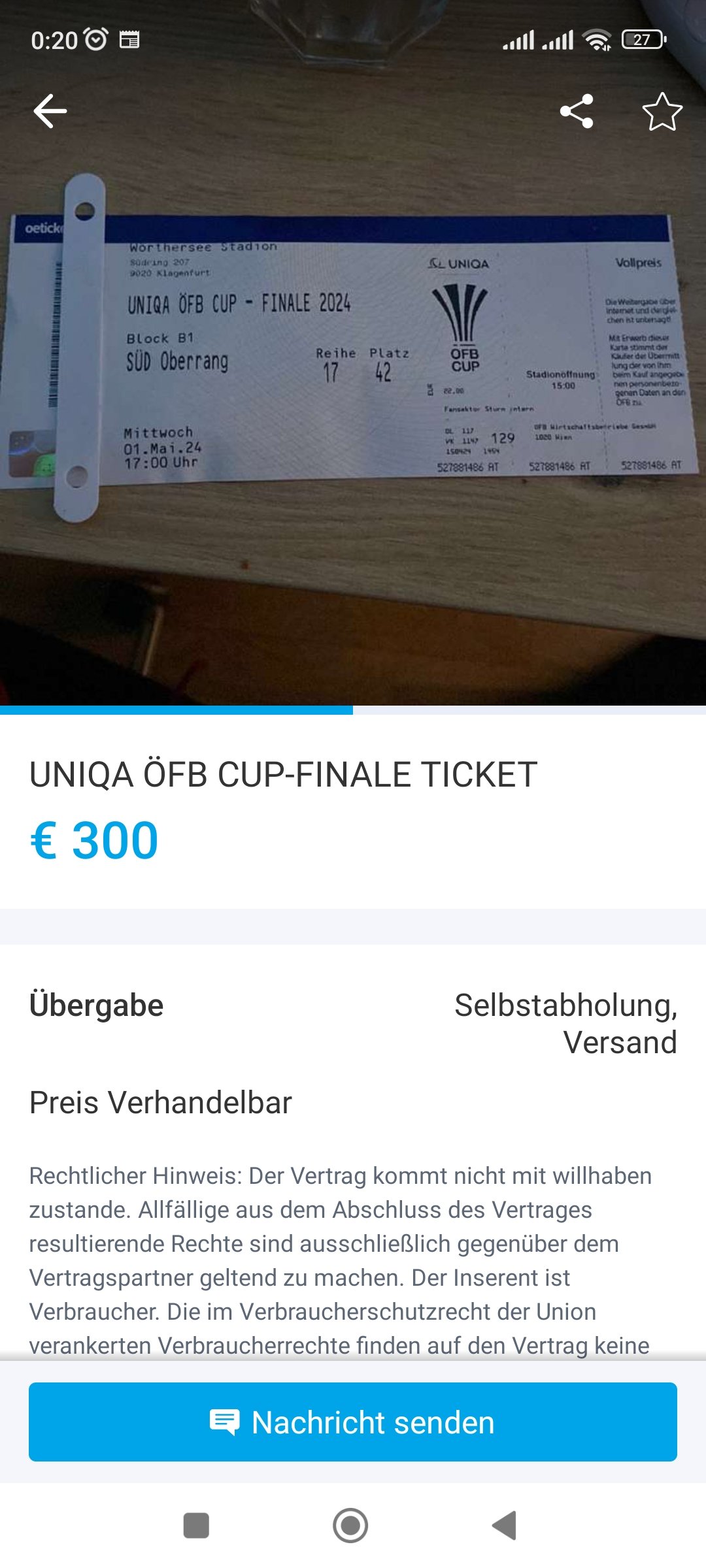Viewport: 706px width, 1568px height.
Task: Select the UNIQA ÖFB CUP-FINALE TICKET title
Action: 283,775
